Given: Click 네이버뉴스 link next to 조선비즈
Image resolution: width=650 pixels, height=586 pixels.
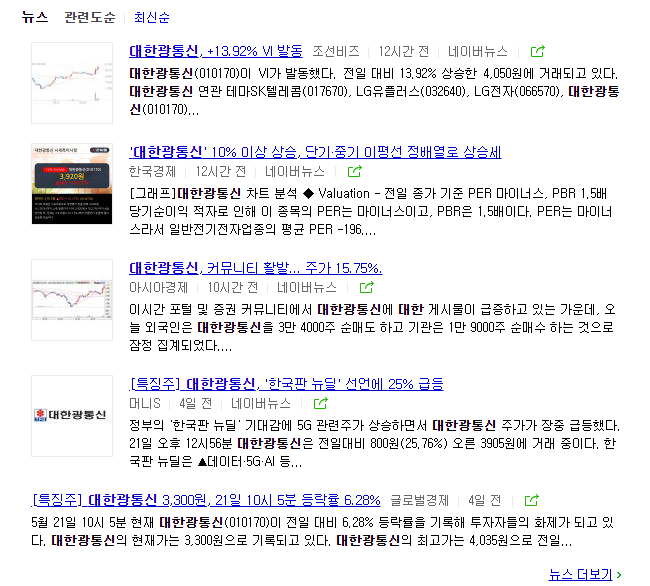Looking at the screenshot, I should tap(478, 51).
